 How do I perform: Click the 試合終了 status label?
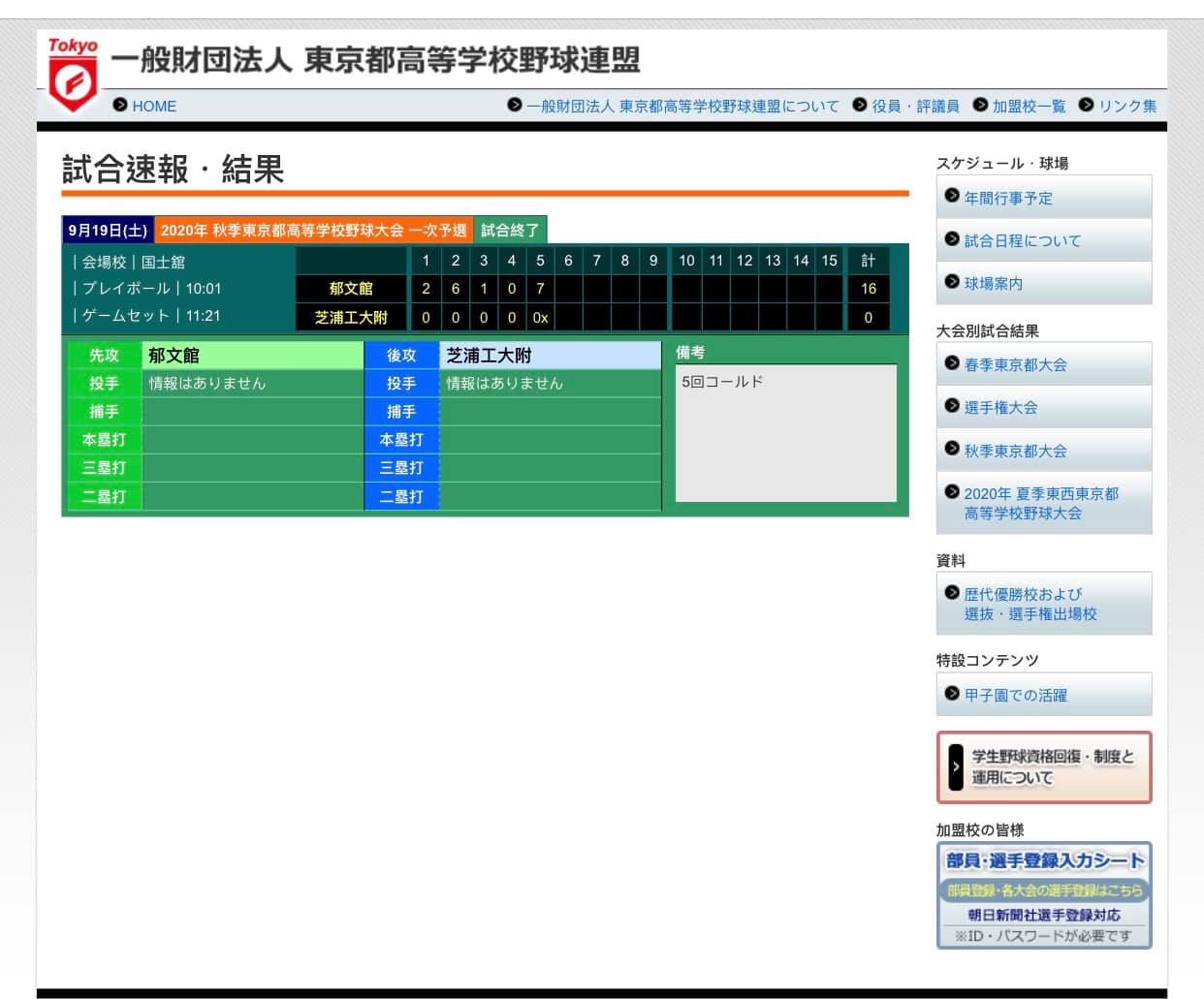tap(510, 230)
